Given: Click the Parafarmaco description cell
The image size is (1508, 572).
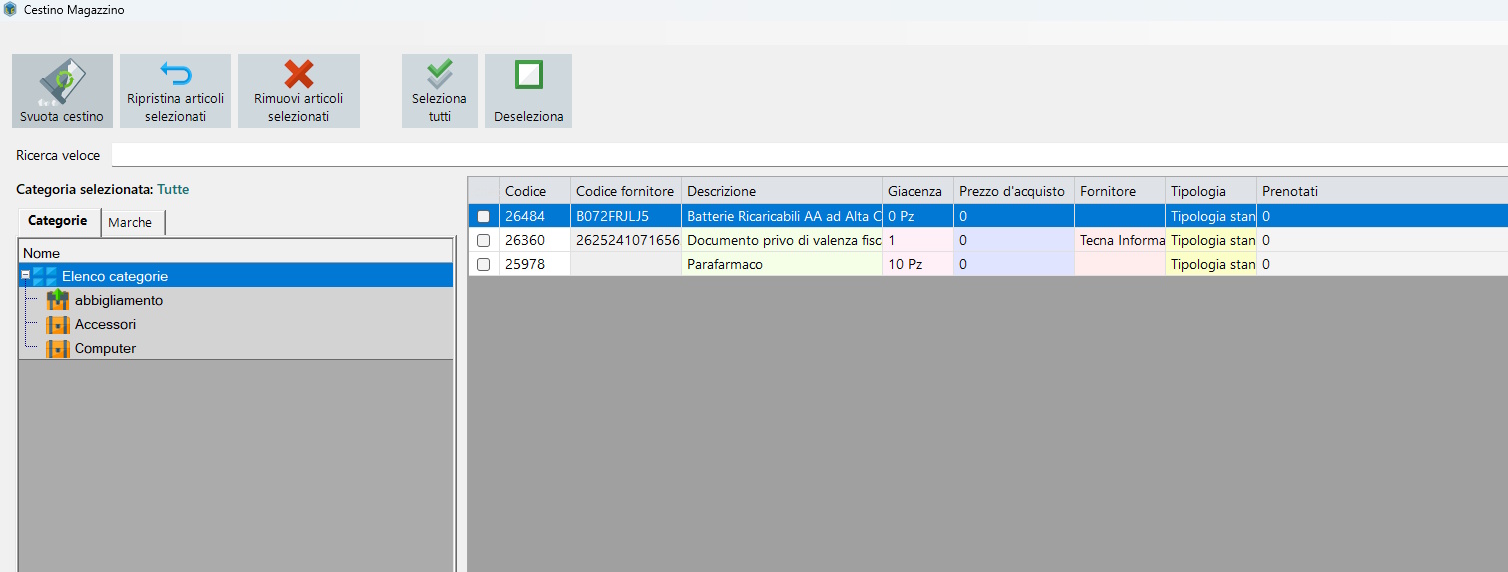Looking at the screenshot, I should (x=782, y=264).
